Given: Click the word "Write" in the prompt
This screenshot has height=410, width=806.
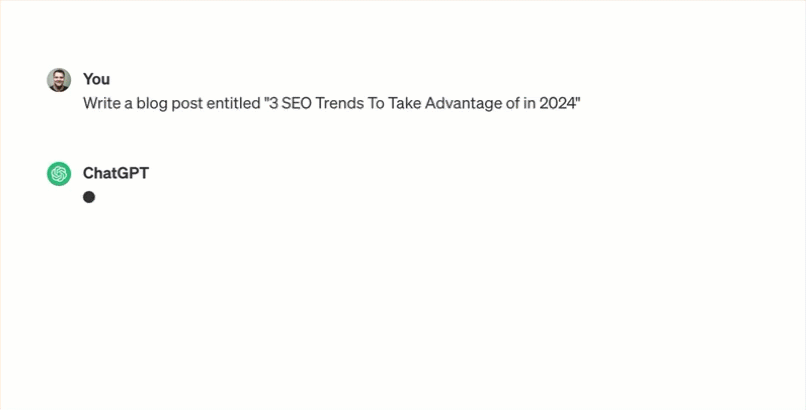Looking at the screenshot, I should 102,103.
